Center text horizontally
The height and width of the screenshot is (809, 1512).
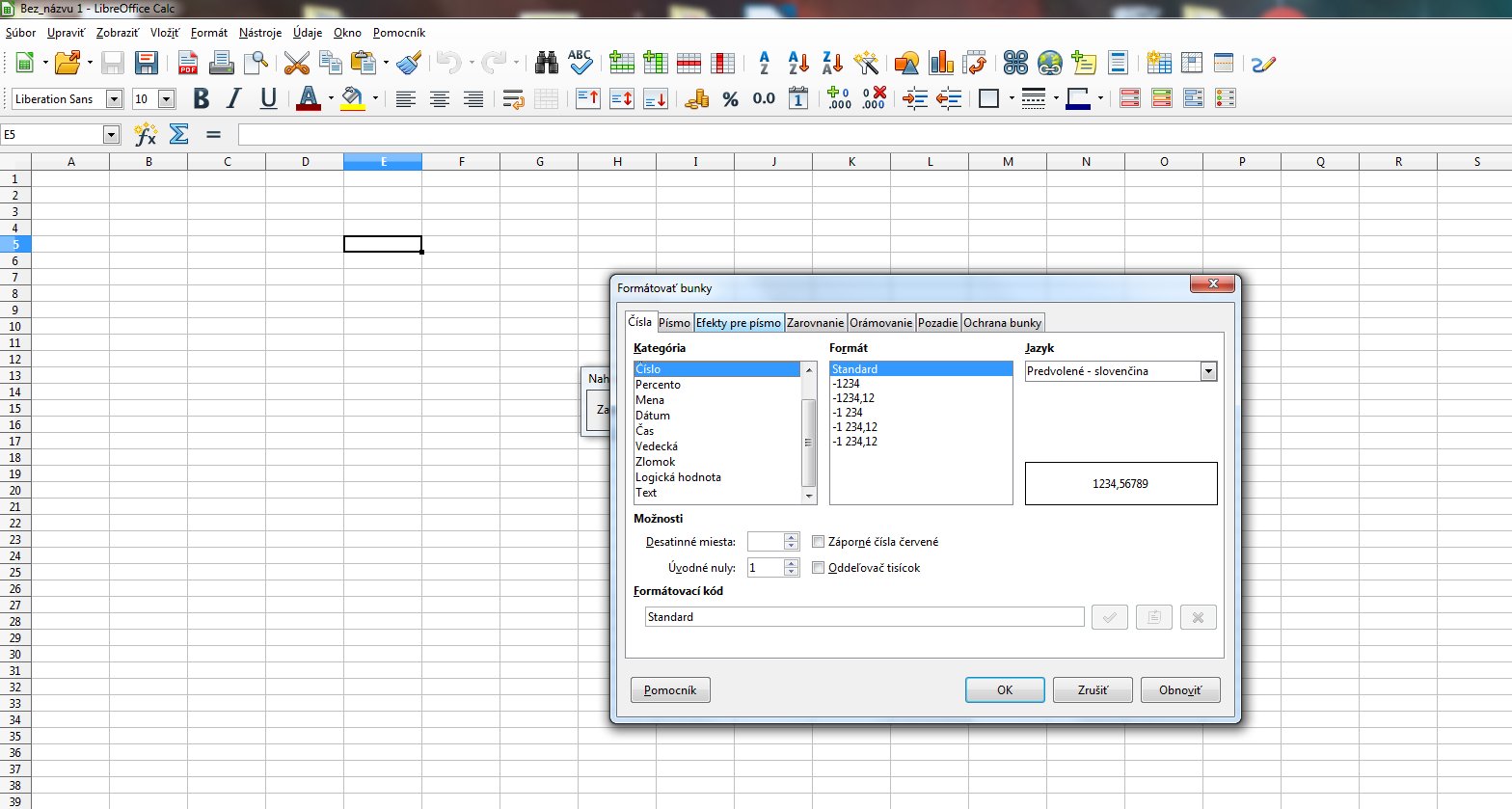tap(440, 98)
